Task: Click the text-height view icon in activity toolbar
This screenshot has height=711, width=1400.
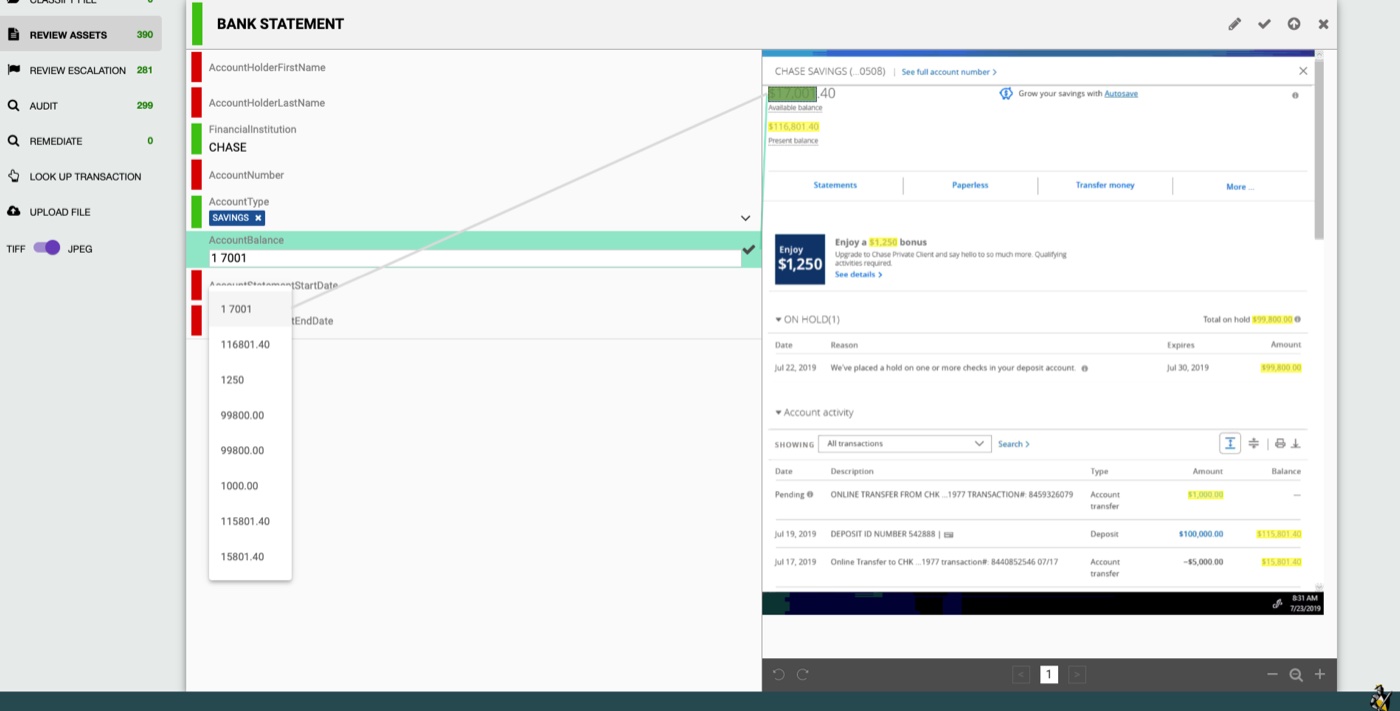Action: point(1230,443)
